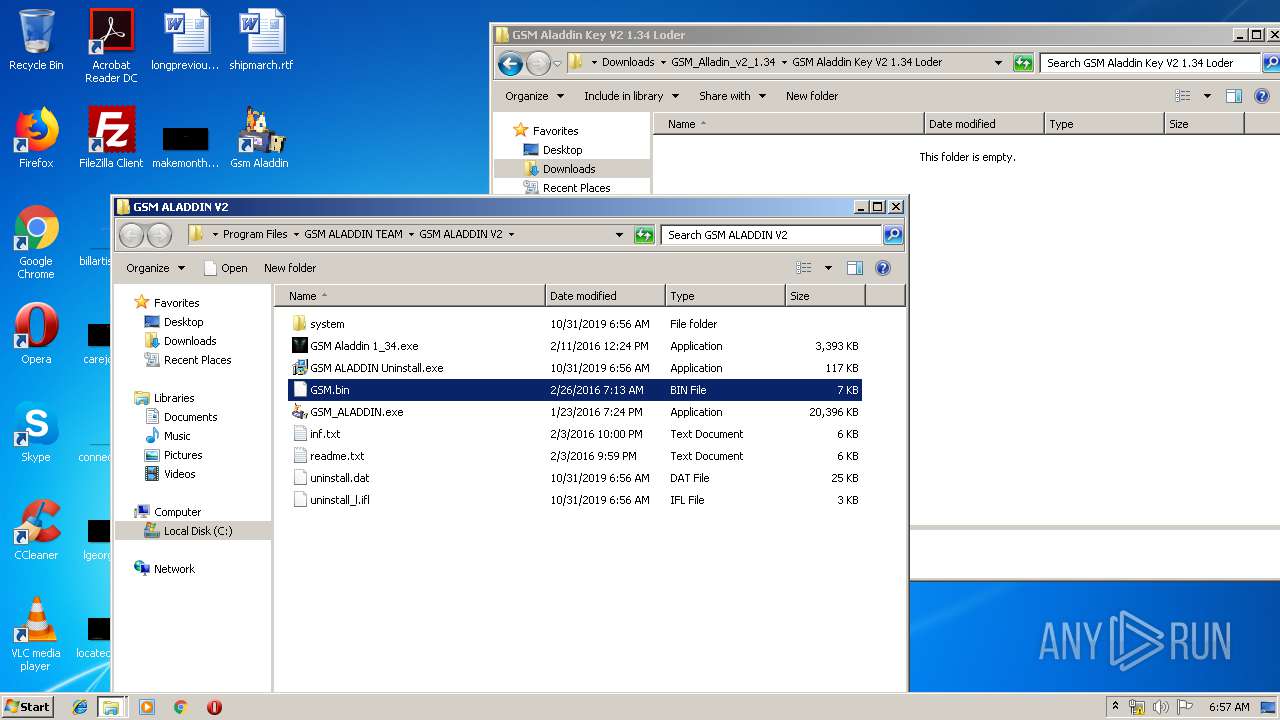Go back in the Loder window
This screenshot has height=720, width=1280.
coord(510,63)
